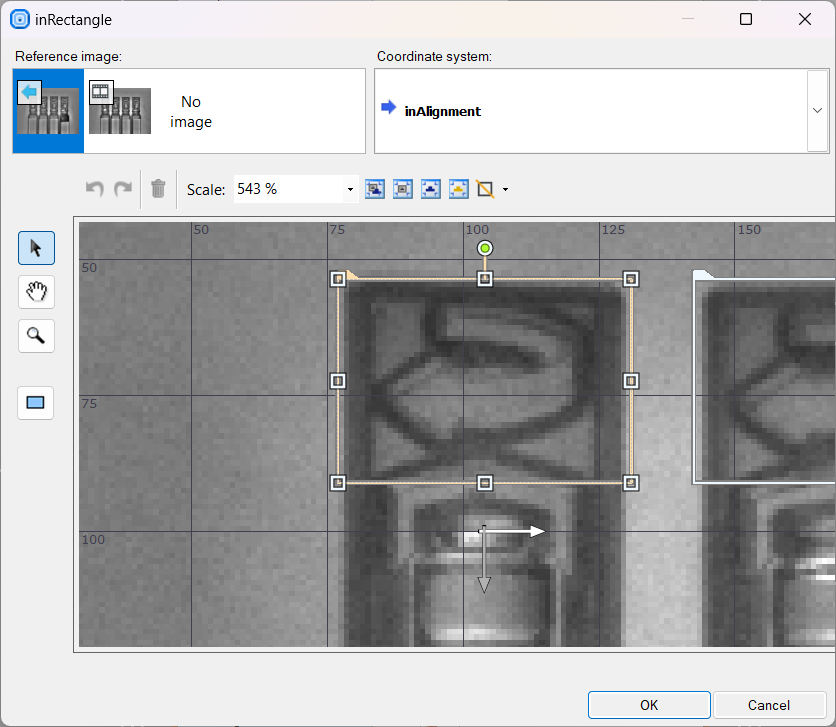The width and height of the screenshot is (836, 727).
Task: Activate the hand pan tool
Action: pos(36,292)
